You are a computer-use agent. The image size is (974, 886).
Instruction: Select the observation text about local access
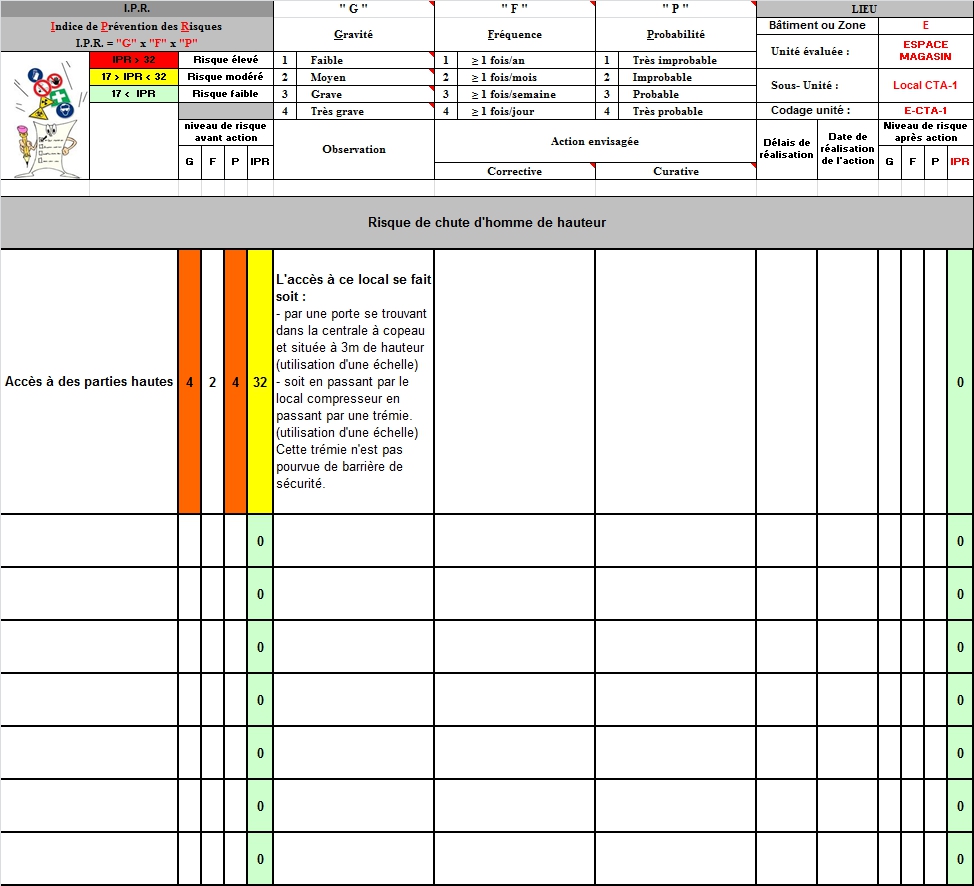coord(353,382)
